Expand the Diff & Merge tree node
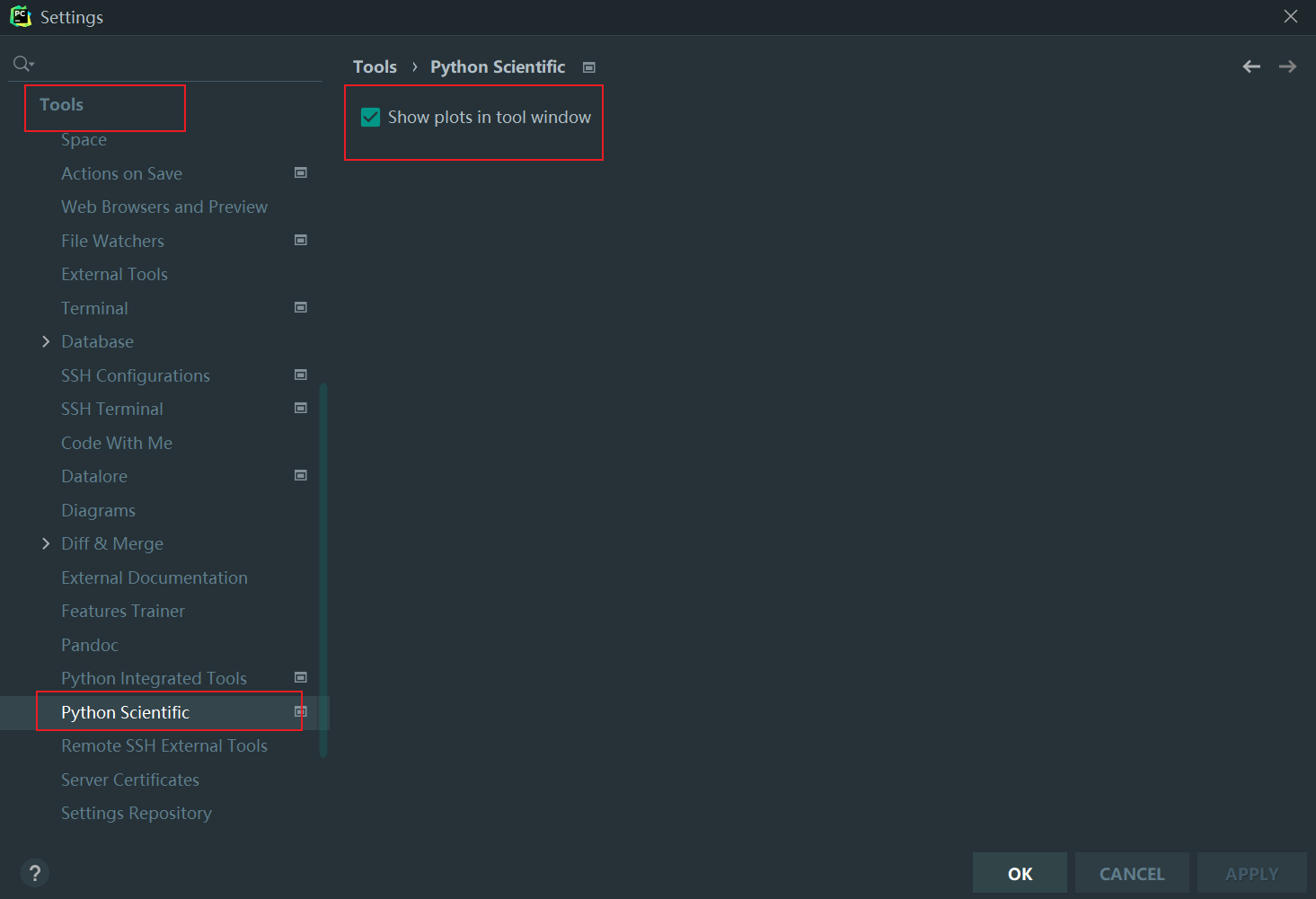The width and height of the screenshot is (1316, 899). [46, 543]
